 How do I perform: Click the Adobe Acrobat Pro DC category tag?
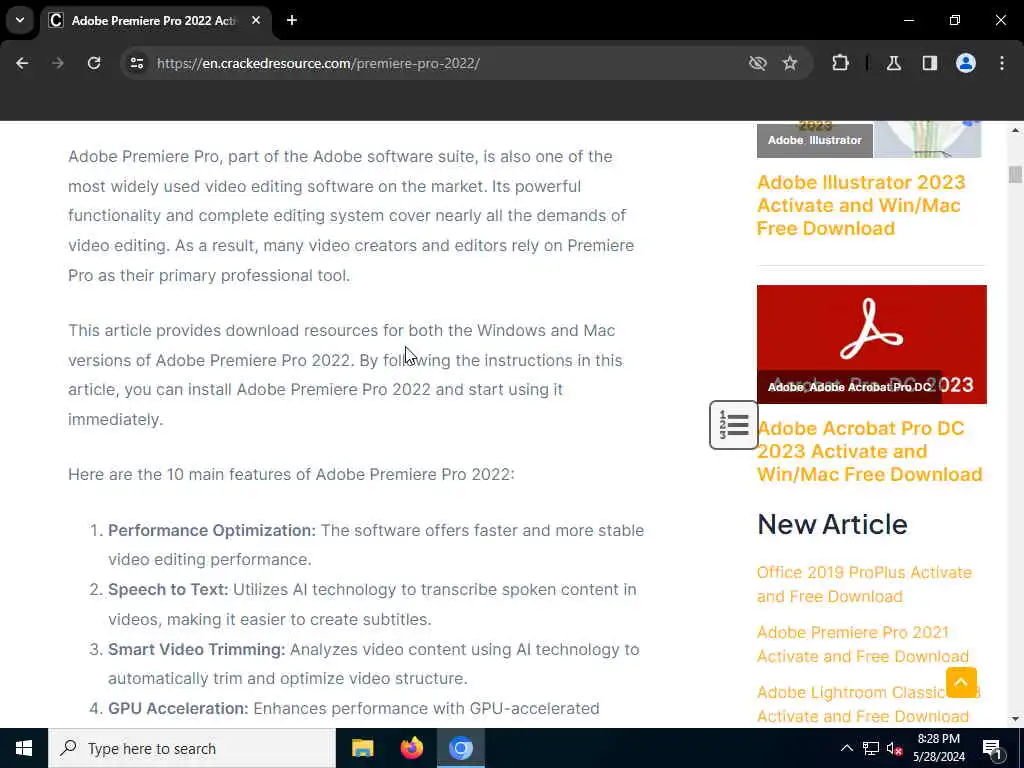pos(869,387)
